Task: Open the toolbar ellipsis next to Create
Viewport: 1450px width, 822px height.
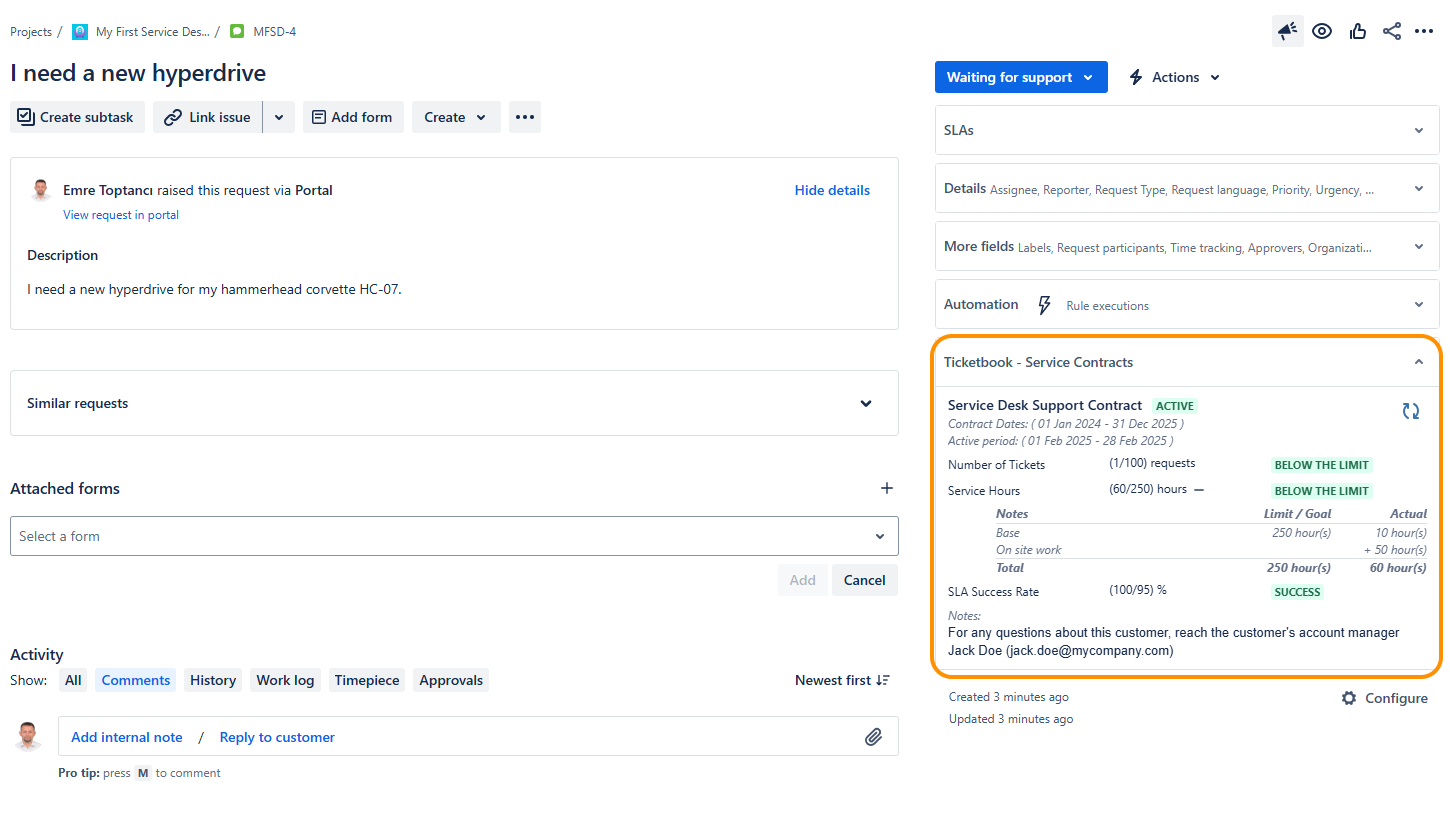Action: pos(525,117)
